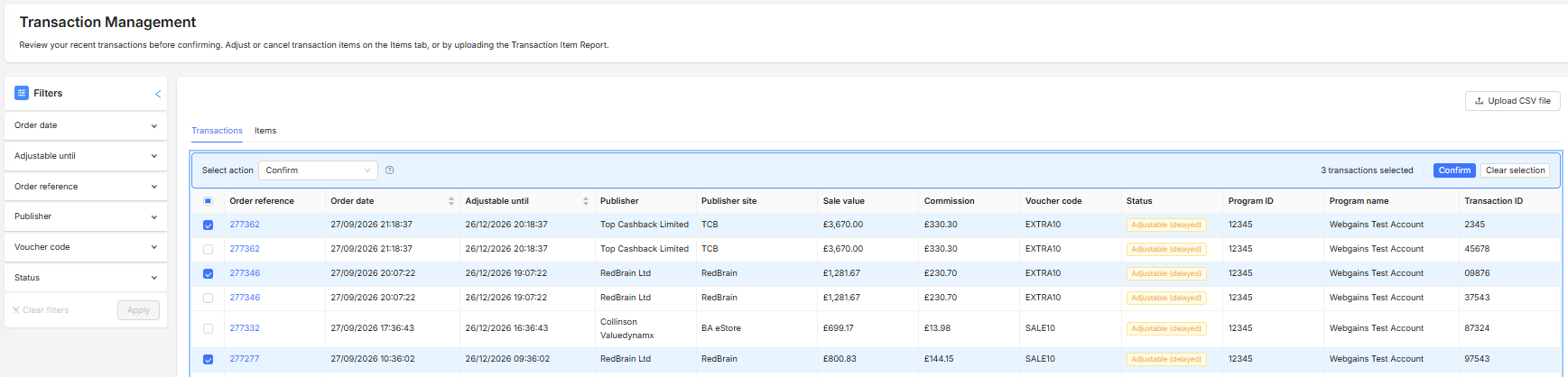Click the Transaction Management heading
Viewport: 1568px width, 377px height.
pyautogui.click(x=107, y=22)
